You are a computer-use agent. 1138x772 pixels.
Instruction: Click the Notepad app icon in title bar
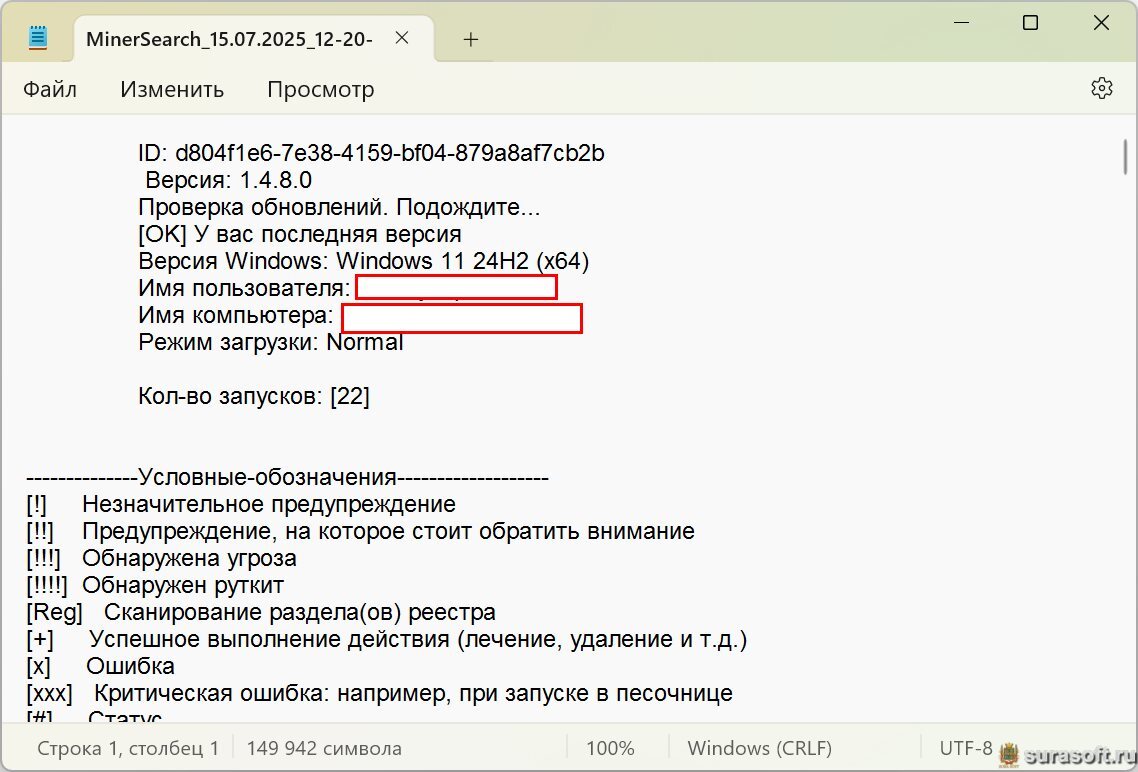click(38, 38)
